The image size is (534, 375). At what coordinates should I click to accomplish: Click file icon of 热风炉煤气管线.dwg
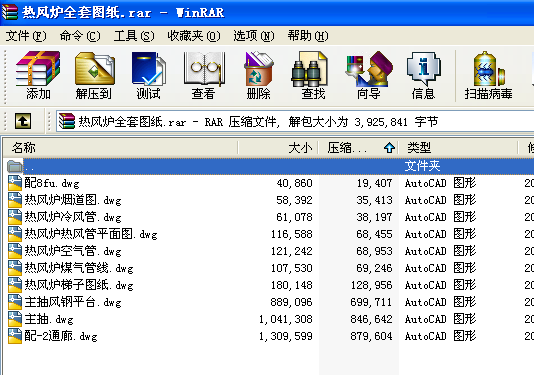click(15, 268)
